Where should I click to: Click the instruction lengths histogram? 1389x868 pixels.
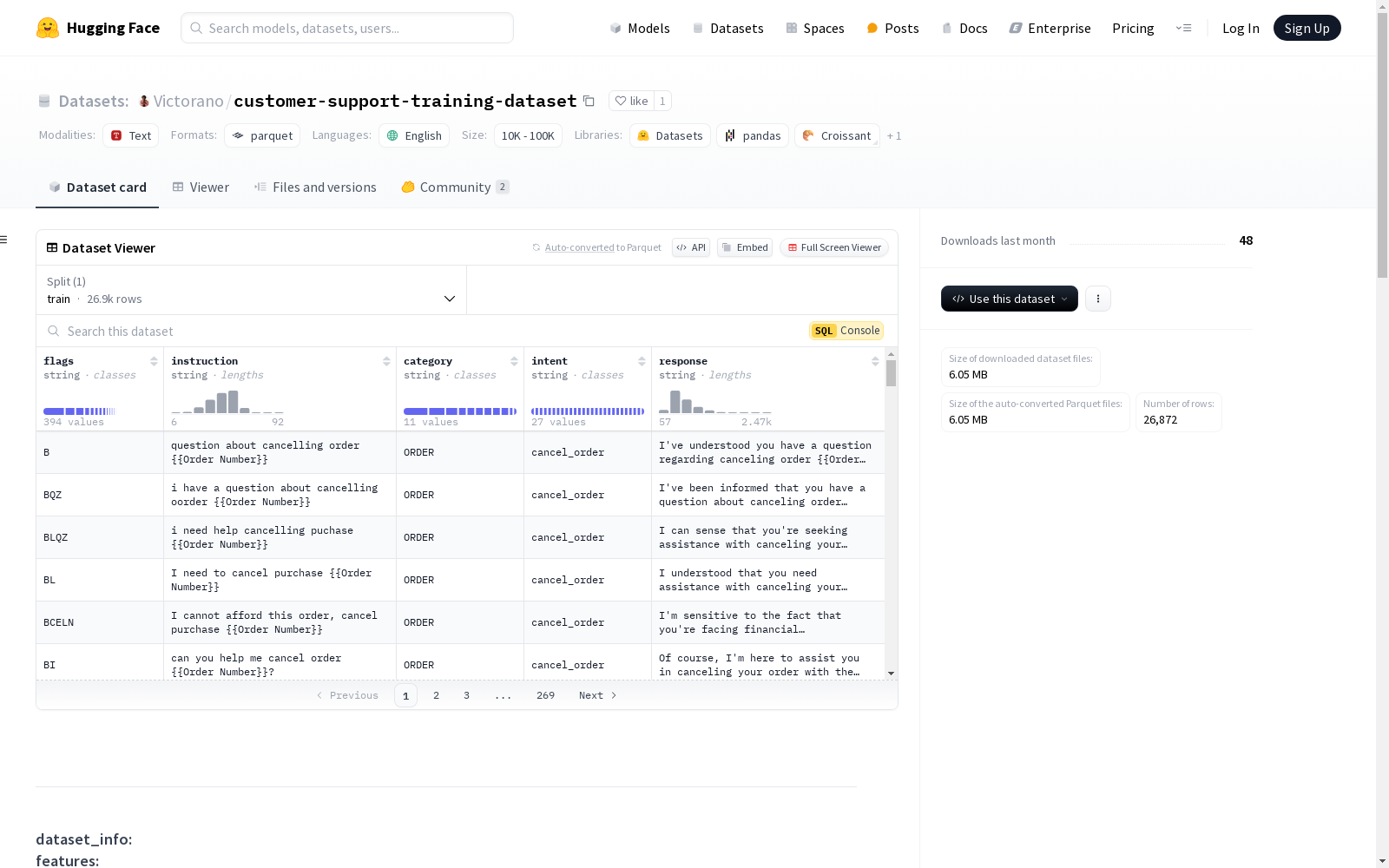[x=227, y=402]
